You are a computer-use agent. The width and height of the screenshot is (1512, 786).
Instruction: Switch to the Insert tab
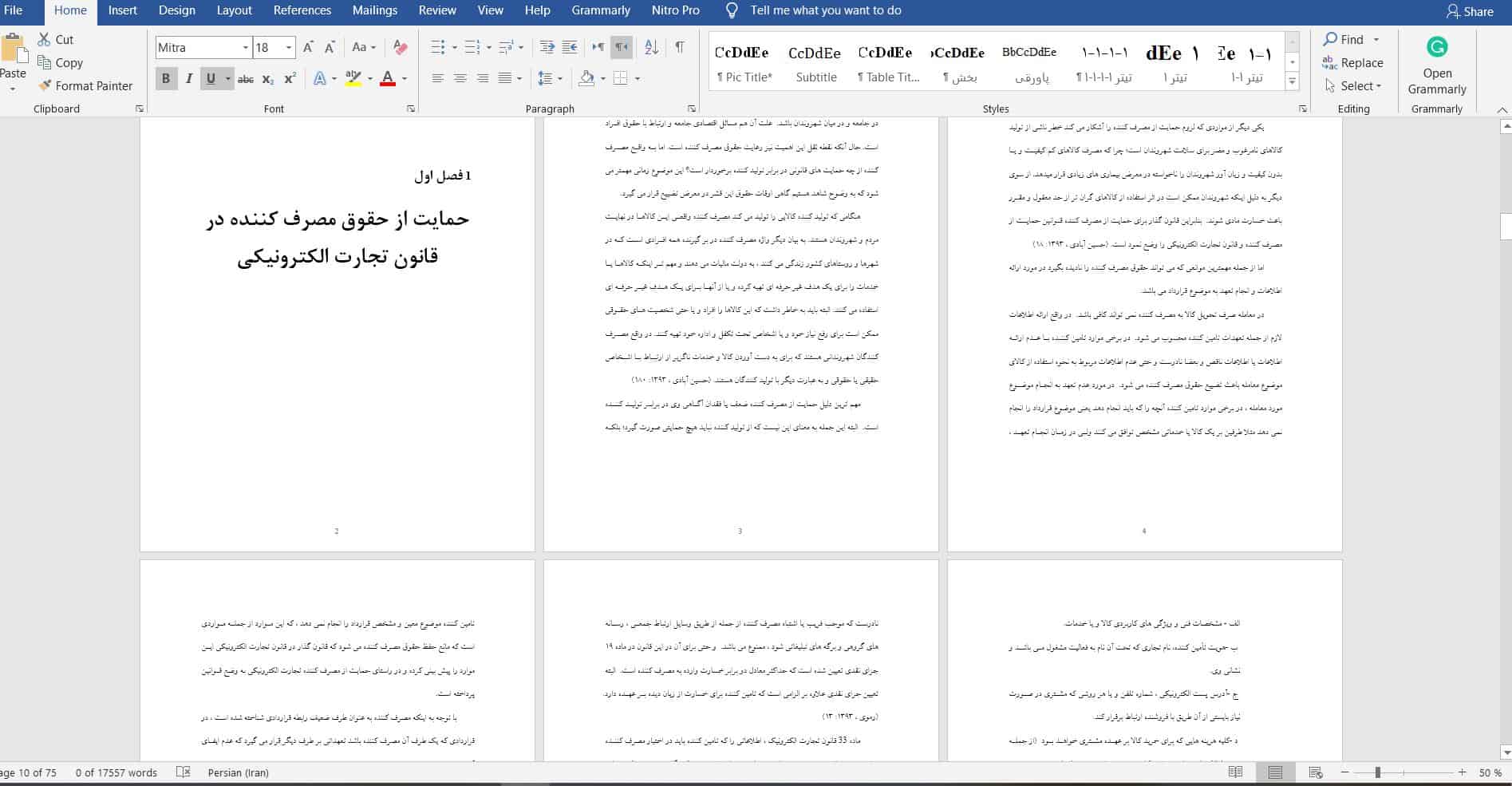(x=122, y=10)
